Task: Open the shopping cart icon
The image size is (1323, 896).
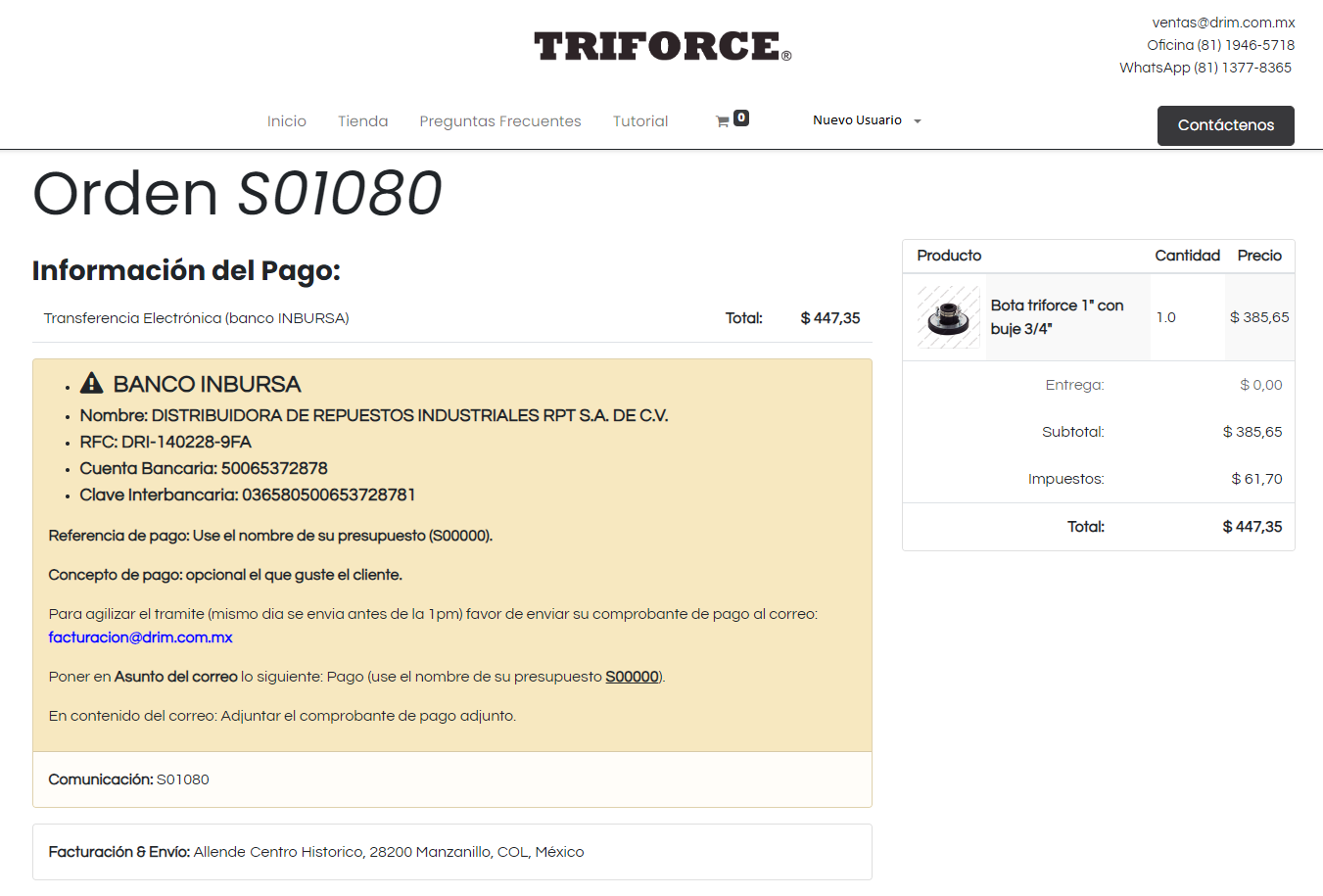Action: tap(723, 121)
